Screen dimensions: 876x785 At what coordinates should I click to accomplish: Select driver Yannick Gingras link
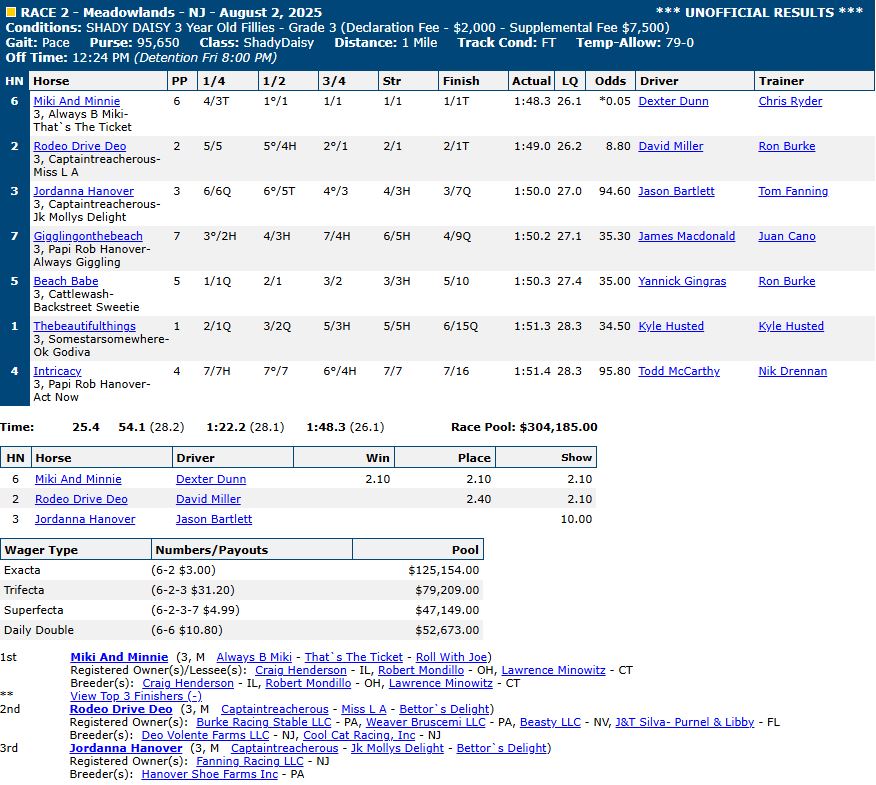pos(682,282)
